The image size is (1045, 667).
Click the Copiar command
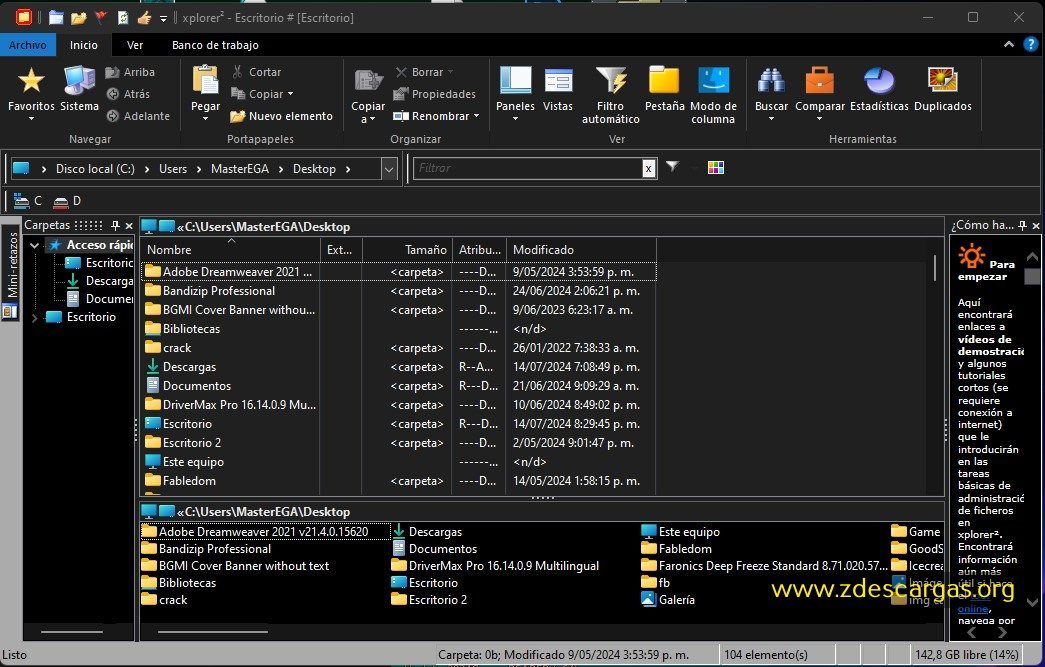click(x=257, y=94)
